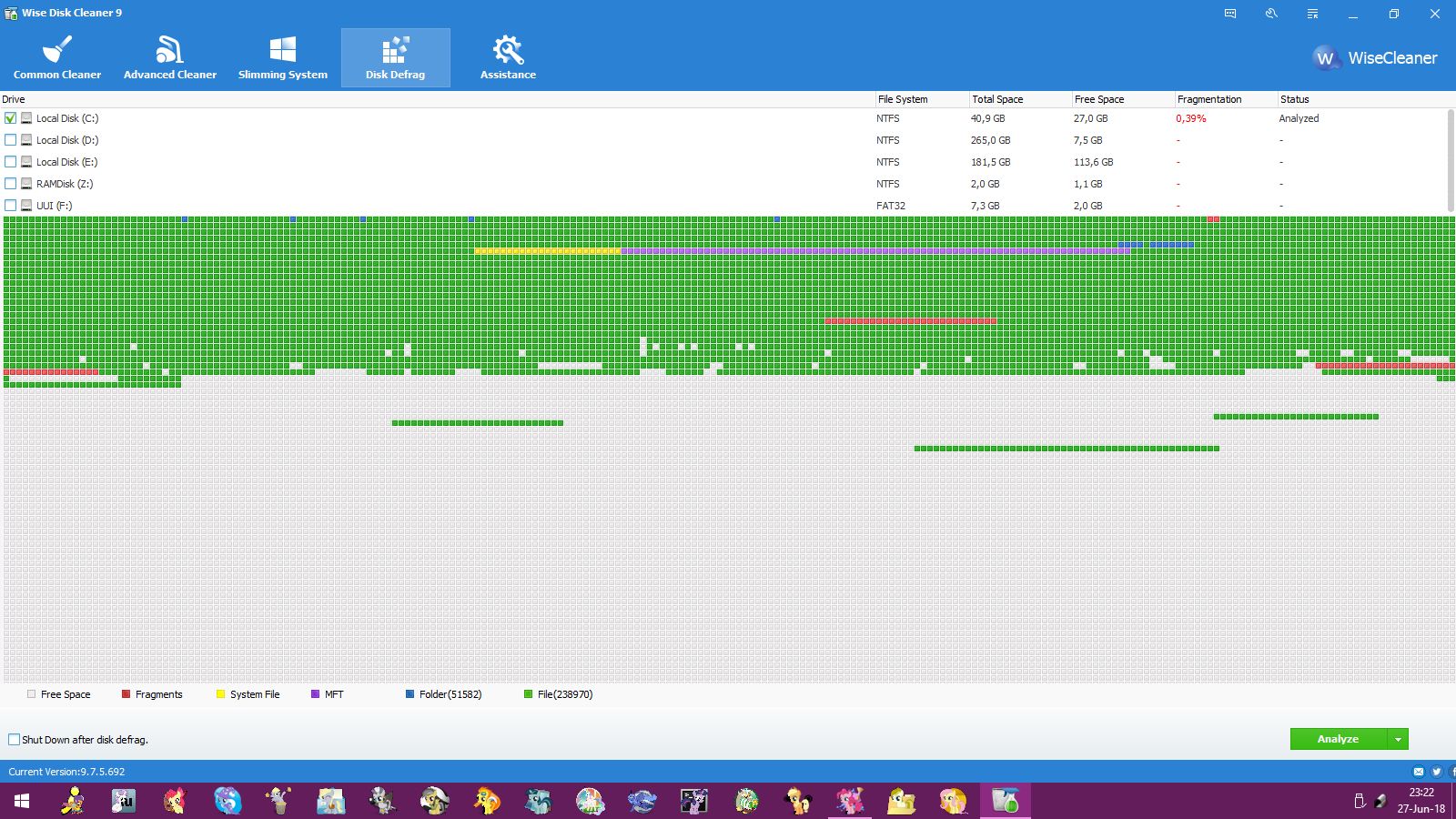The height and width of the screenshot is (819, 1456).
Task: Open the Slimming System tab
Action: pyautogui.click(x=283, y=57)
